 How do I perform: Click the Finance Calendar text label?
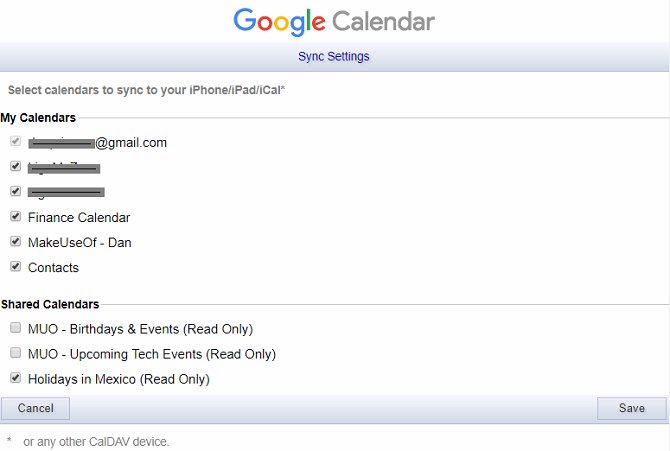pyautogui.click(x=79, y=217)
